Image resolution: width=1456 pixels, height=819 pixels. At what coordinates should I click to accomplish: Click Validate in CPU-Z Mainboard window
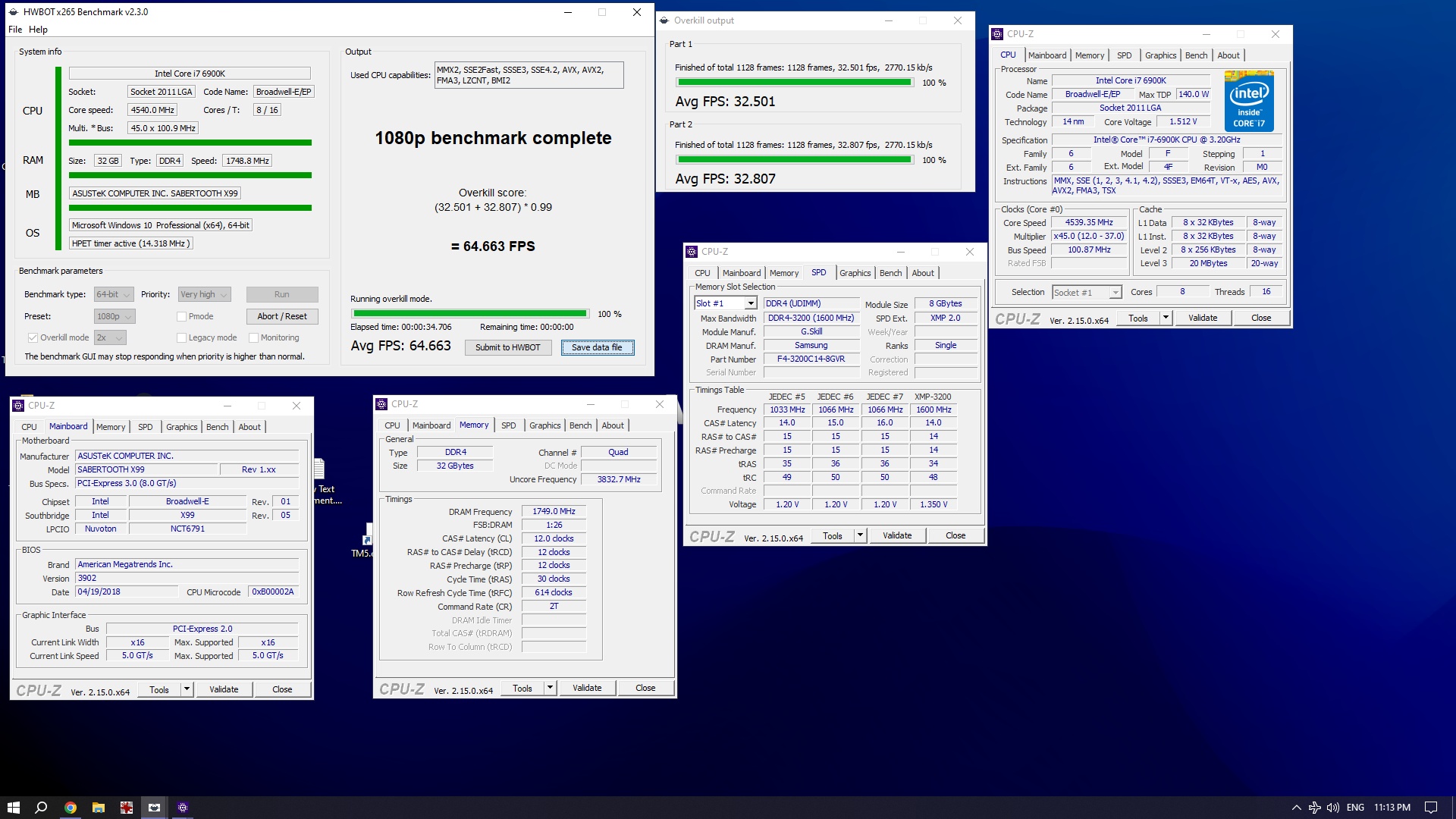(224, 689)
